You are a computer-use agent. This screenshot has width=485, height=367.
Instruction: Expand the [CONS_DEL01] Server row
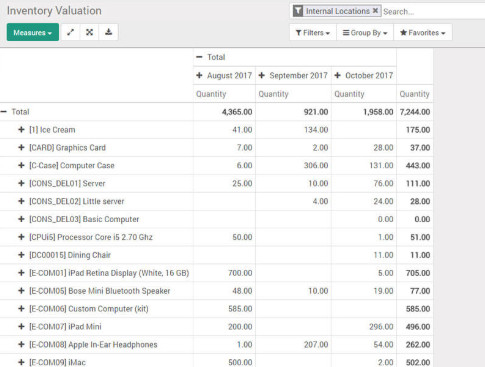click(21, 183)
